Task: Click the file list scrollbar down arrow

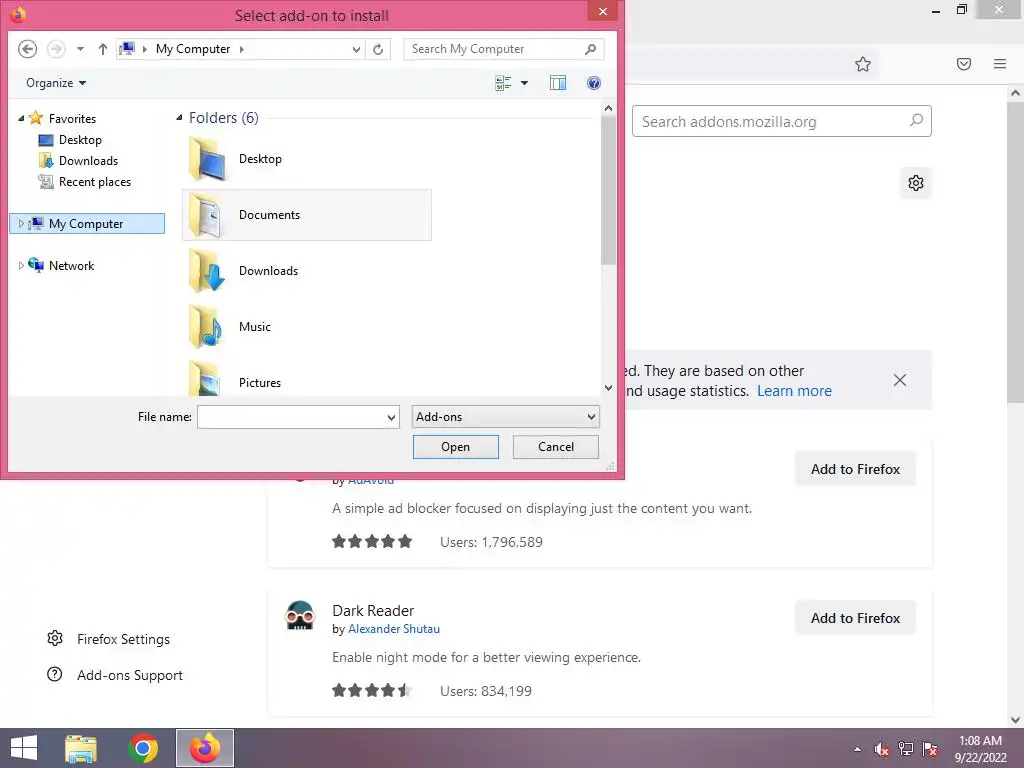Action: coord(609,387)
